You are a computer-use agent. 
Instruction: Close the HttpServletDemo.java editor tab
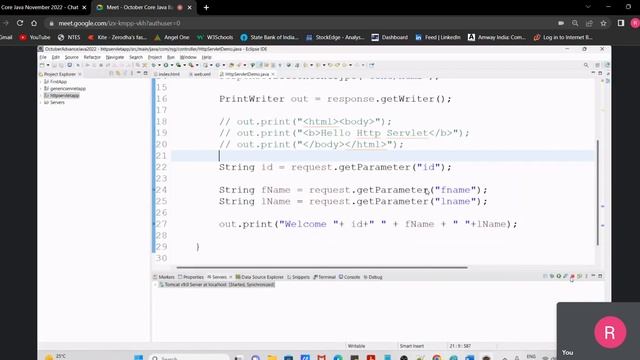(x=273, y=74)
